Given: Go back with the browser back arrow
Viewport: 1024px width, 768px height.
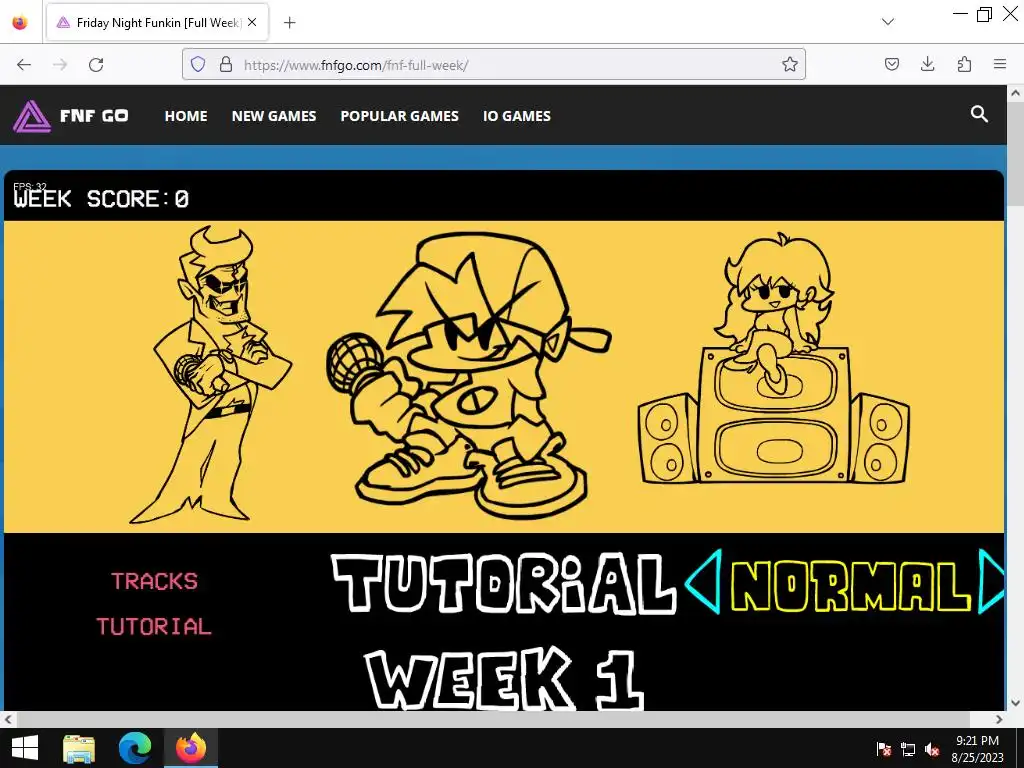Looking at the screenshot, I should pyautogui.click(x=24, y=65).
